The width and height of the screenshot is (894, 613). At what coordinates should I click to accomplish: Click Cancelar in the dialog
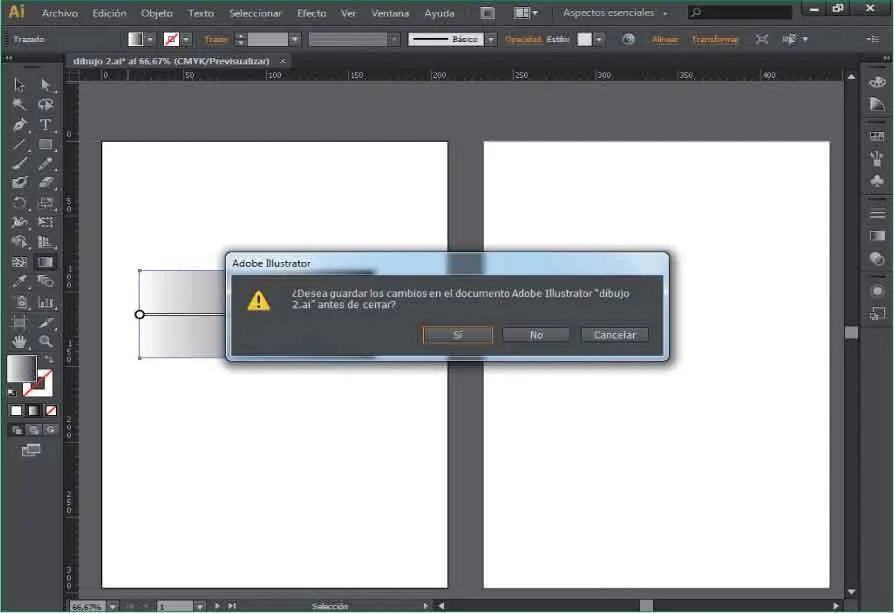(615, 335)
